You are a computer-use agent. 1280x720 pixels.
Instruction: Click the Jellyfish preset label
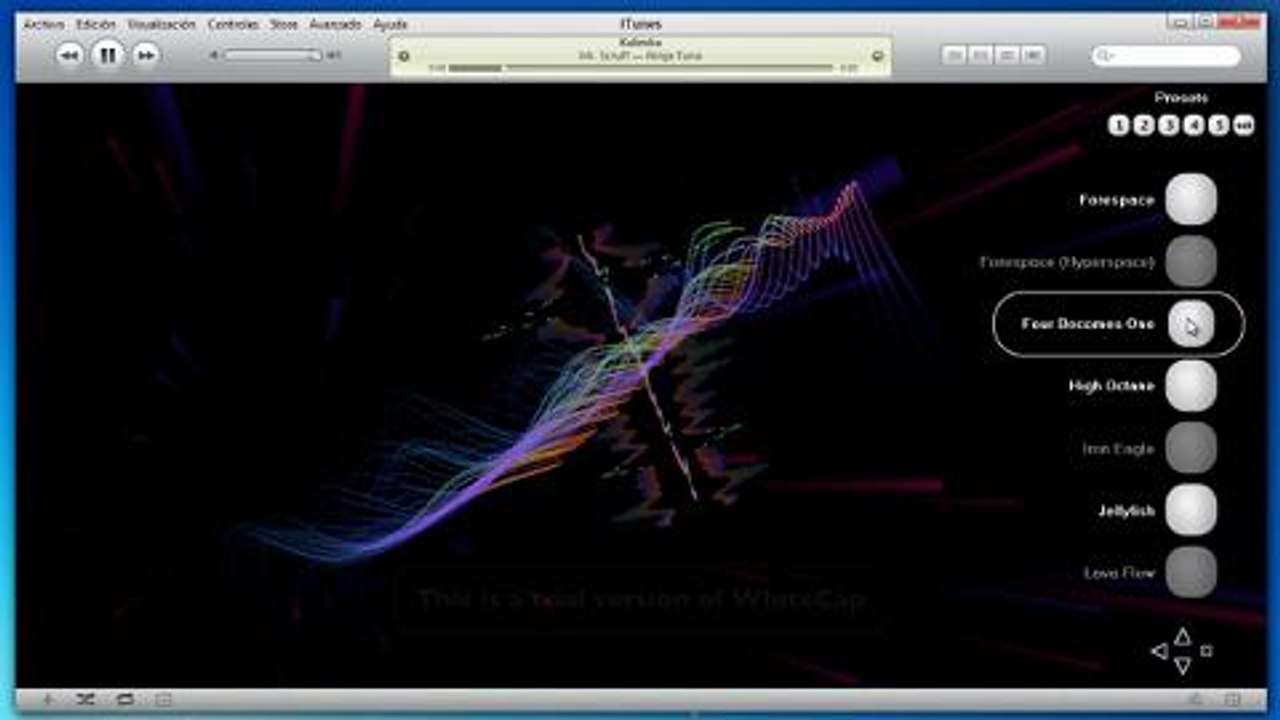(x=1126, y=510)
